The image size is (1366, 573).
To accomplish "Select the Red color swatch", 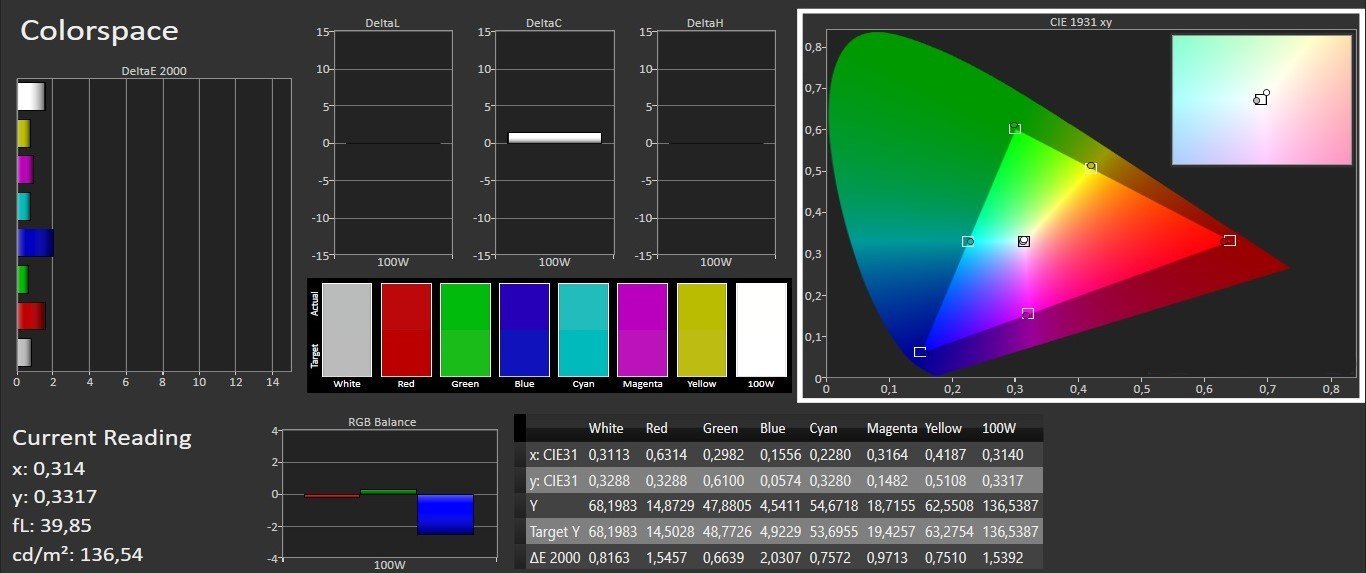I will point(406,330).
